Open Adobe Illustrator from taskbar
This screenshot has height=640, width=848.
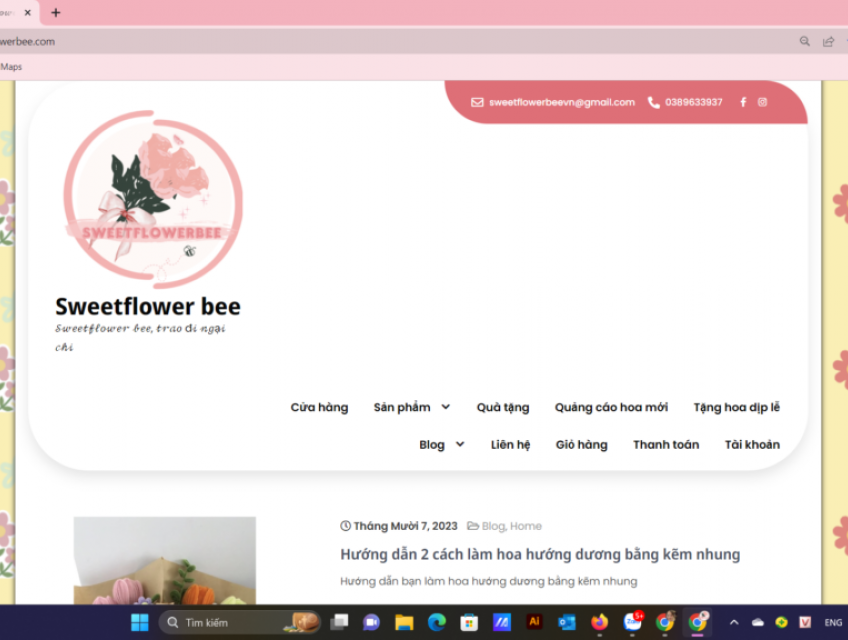[534, 622]
